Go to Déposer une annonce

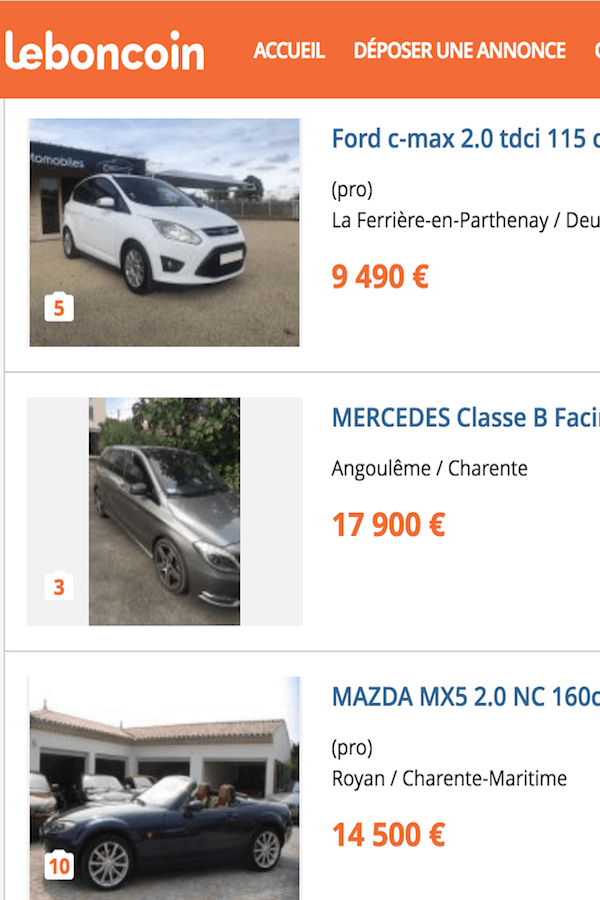pyautogui.click(x=460, y=51)
